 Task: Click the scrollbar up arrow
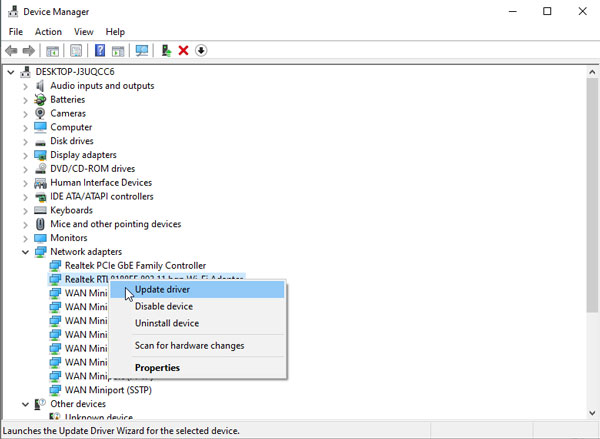tap(592, 72)
